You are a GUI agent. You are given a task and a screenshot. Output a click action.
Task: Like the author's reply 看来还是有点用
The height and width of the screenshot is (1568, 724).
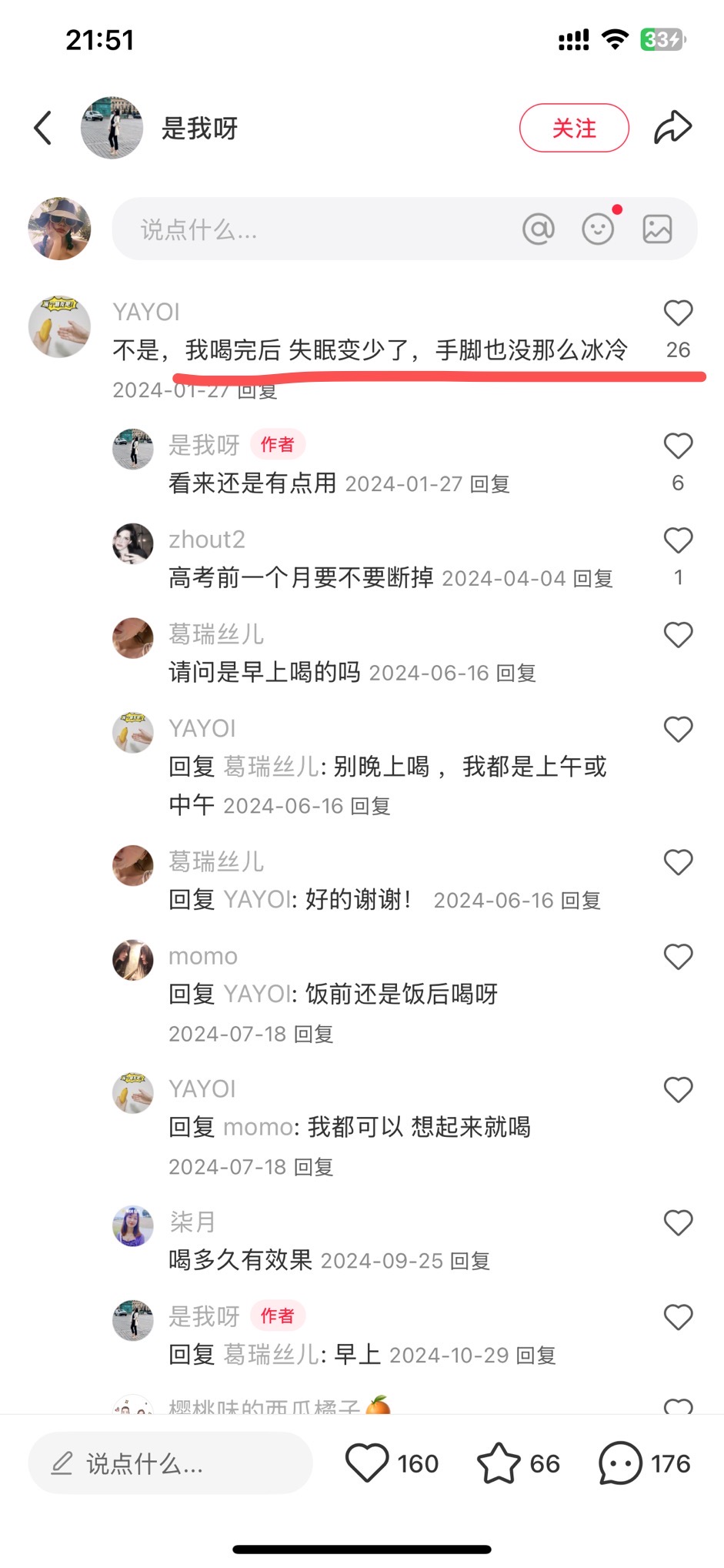[x=678, y=446]
